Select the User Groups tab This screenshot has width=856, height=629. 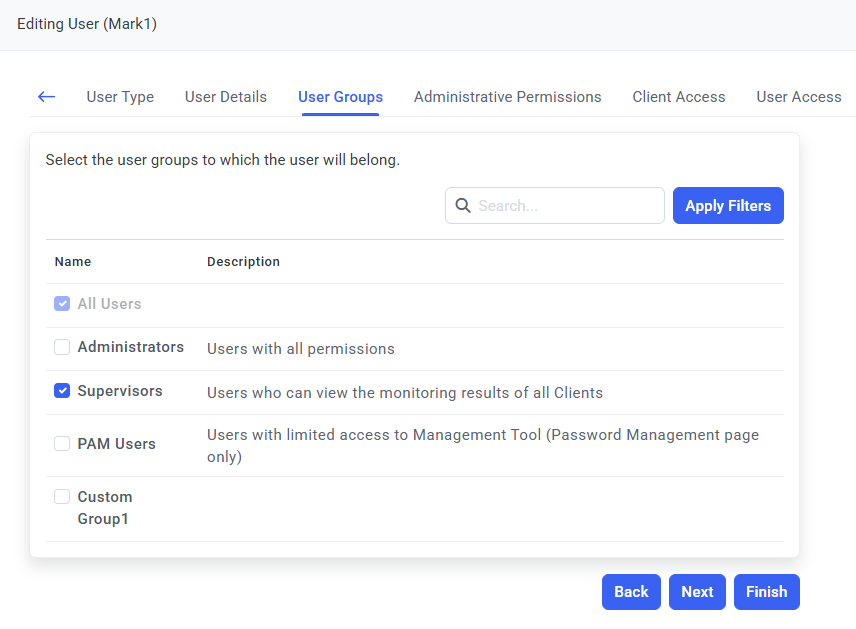coord(340,97)
